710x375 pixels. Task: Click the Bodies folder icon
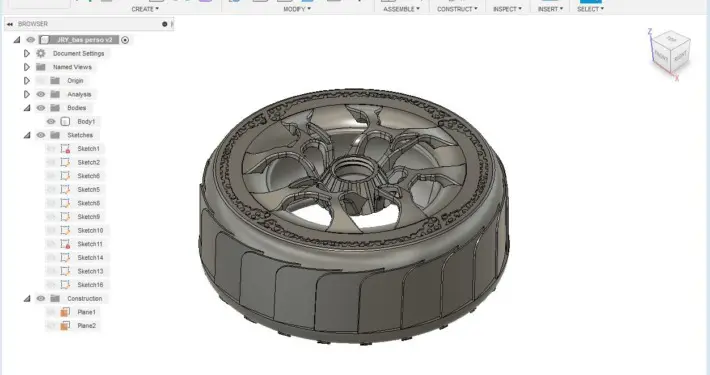[55, 108]
